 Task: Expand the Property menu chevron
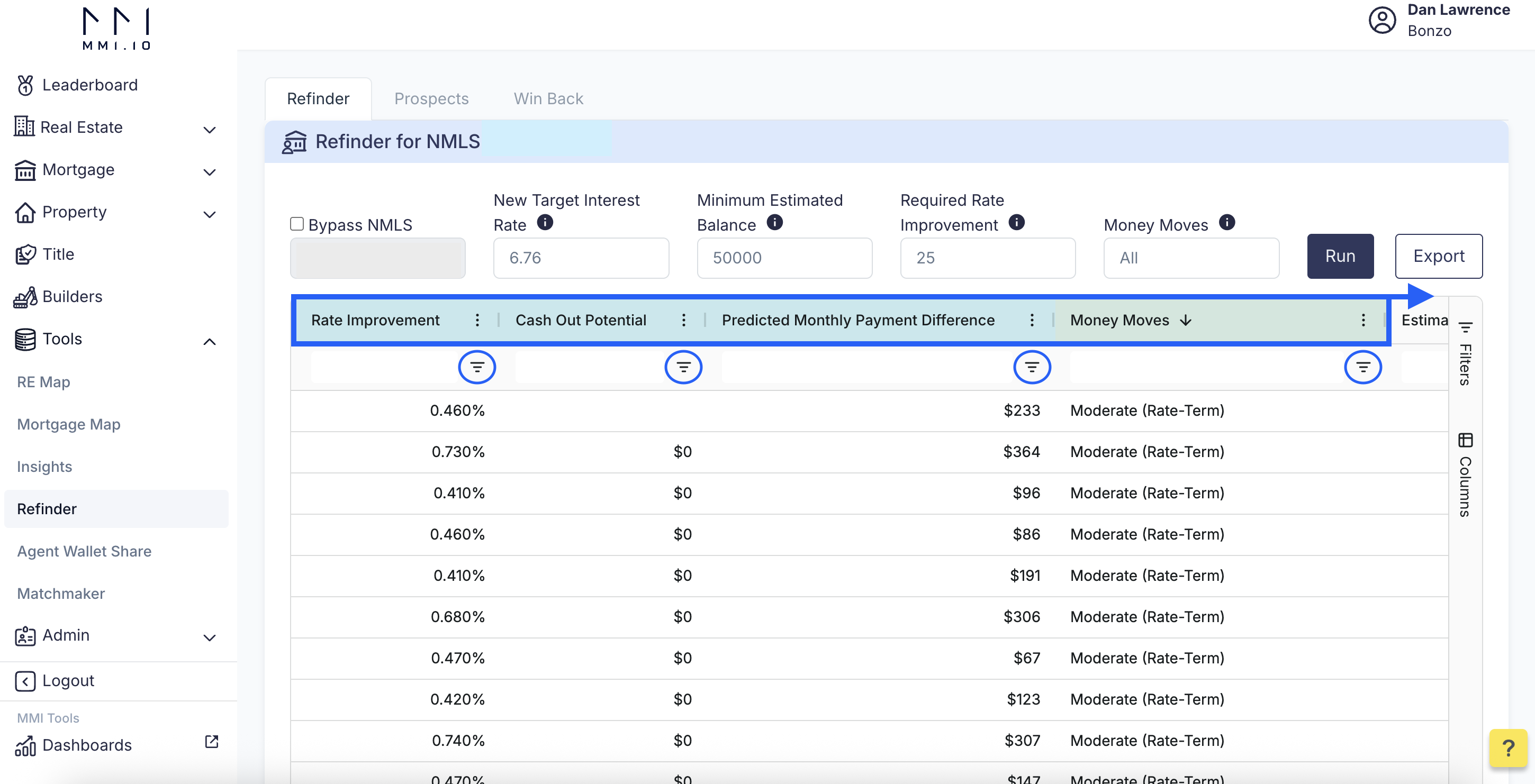[x=209, y=214]
